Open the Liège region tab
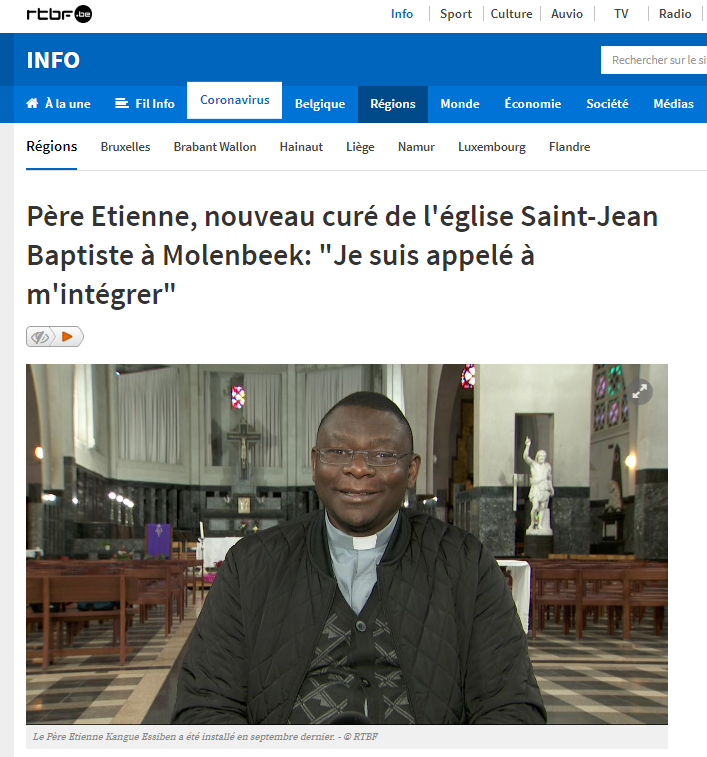Viewport: 707px width, 757px height. tap(360, 147)
